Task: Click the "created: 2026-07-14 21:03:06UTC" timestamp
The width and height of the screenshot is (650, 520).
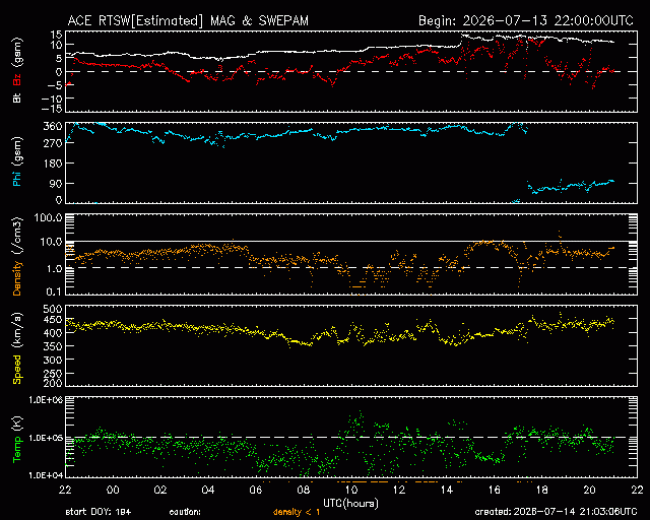Action: click(x=556, y=512)
